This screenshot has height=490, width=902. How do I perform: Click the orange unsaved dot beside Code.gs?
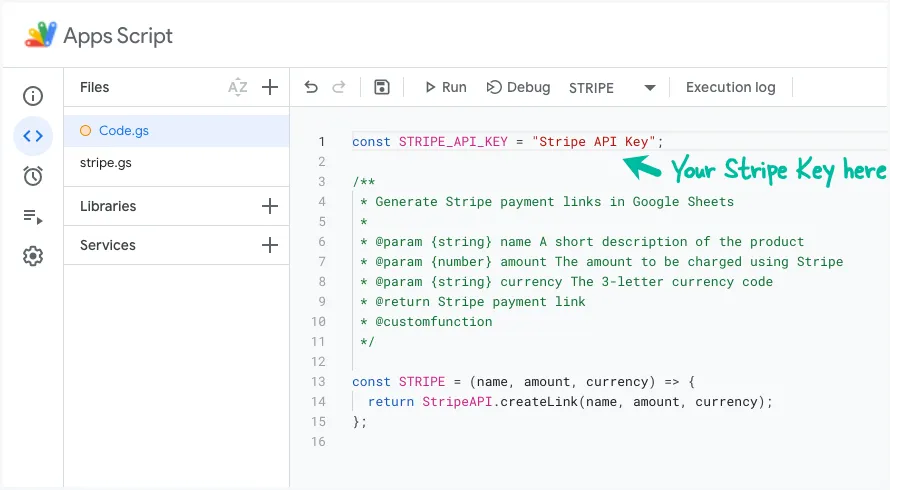tap(86, 131)
